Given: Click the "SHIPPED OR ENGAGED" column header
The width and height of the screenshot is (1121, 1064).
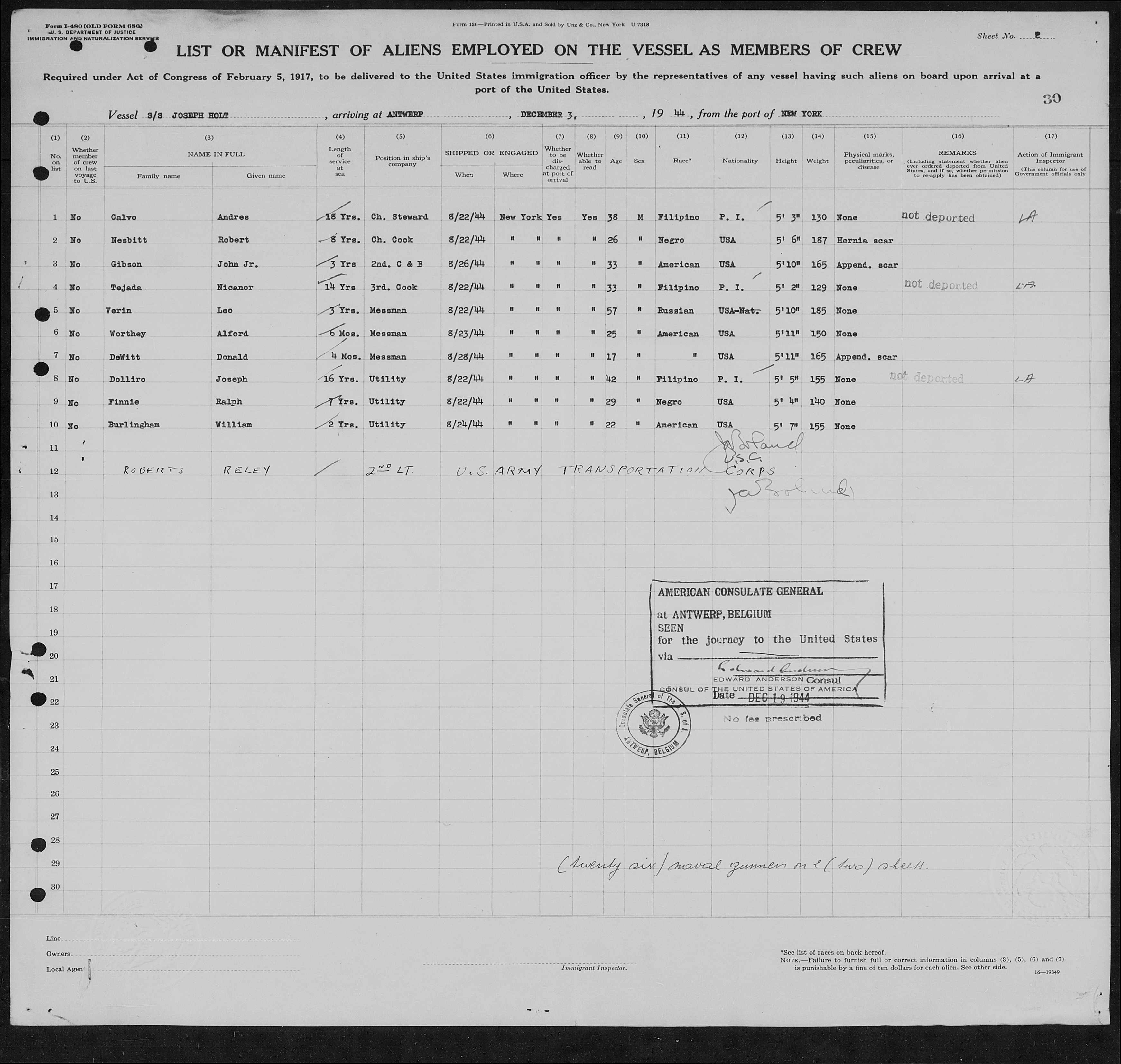Looking at the screenshot, I should [x=491, y=153].
